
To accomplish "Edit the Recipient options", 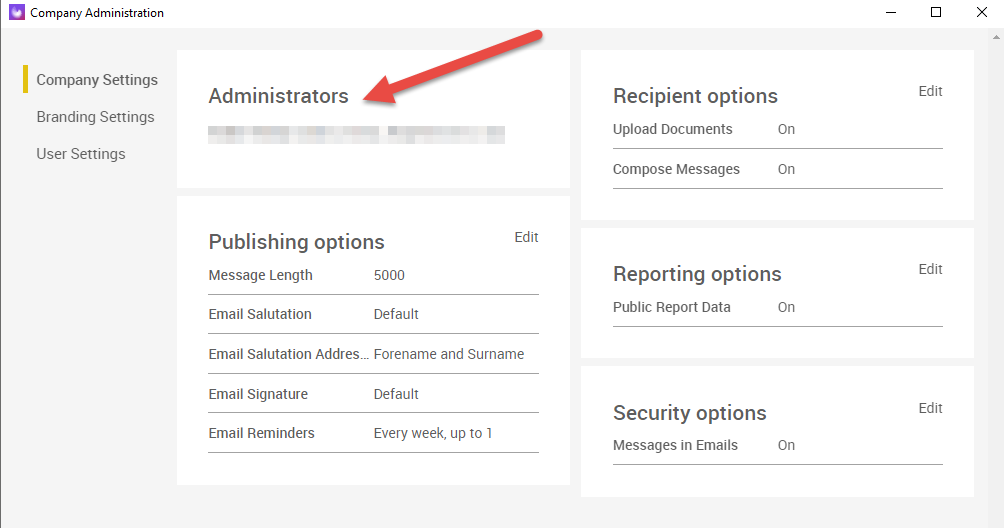I will coord(930,92).
